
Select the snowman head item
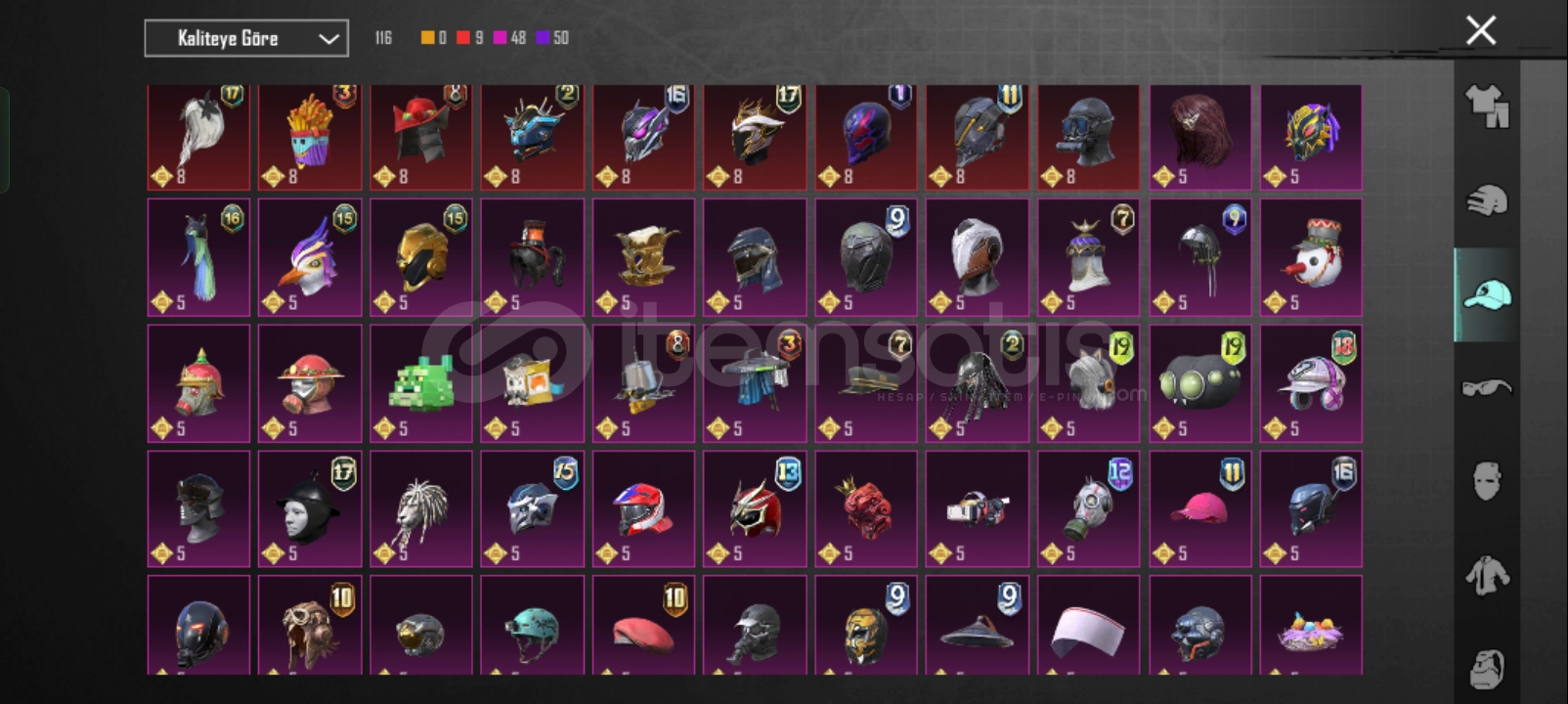[1311, 257]
